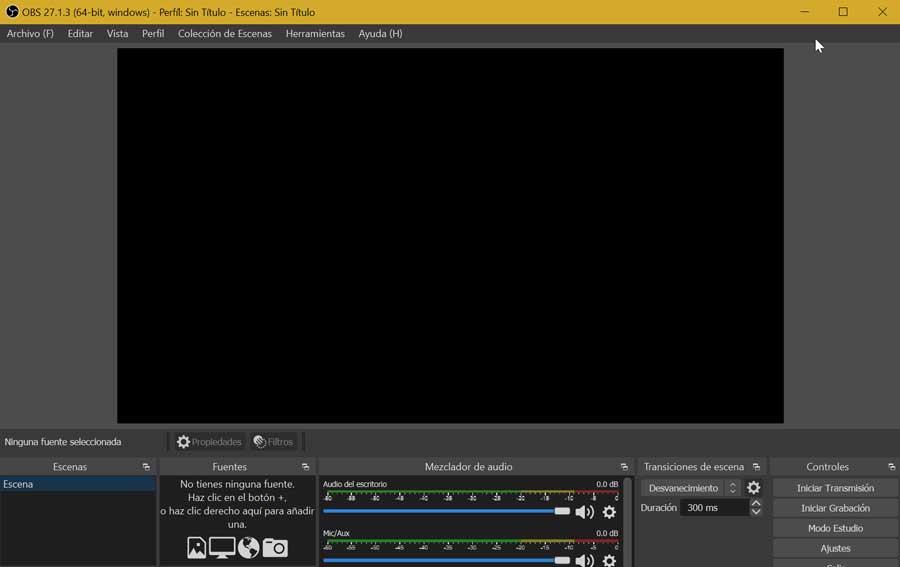Click the monitor display capture icon

pyautogui.click(x=222, y=548)
